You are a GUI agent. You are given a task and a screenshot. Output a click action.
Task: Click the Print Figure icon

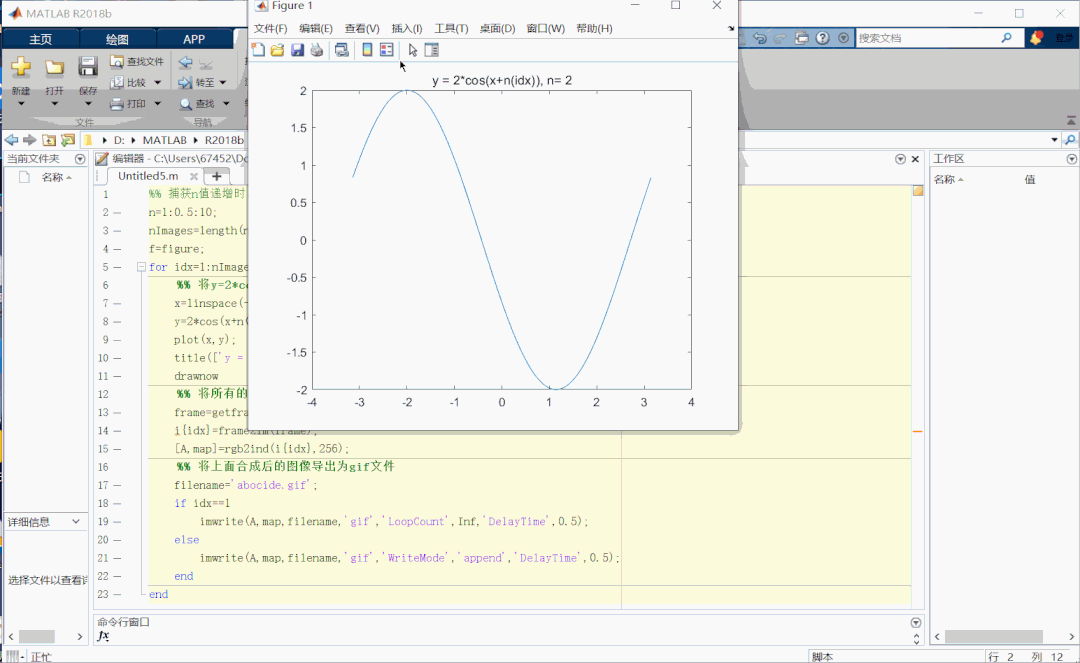click(317, 50)
